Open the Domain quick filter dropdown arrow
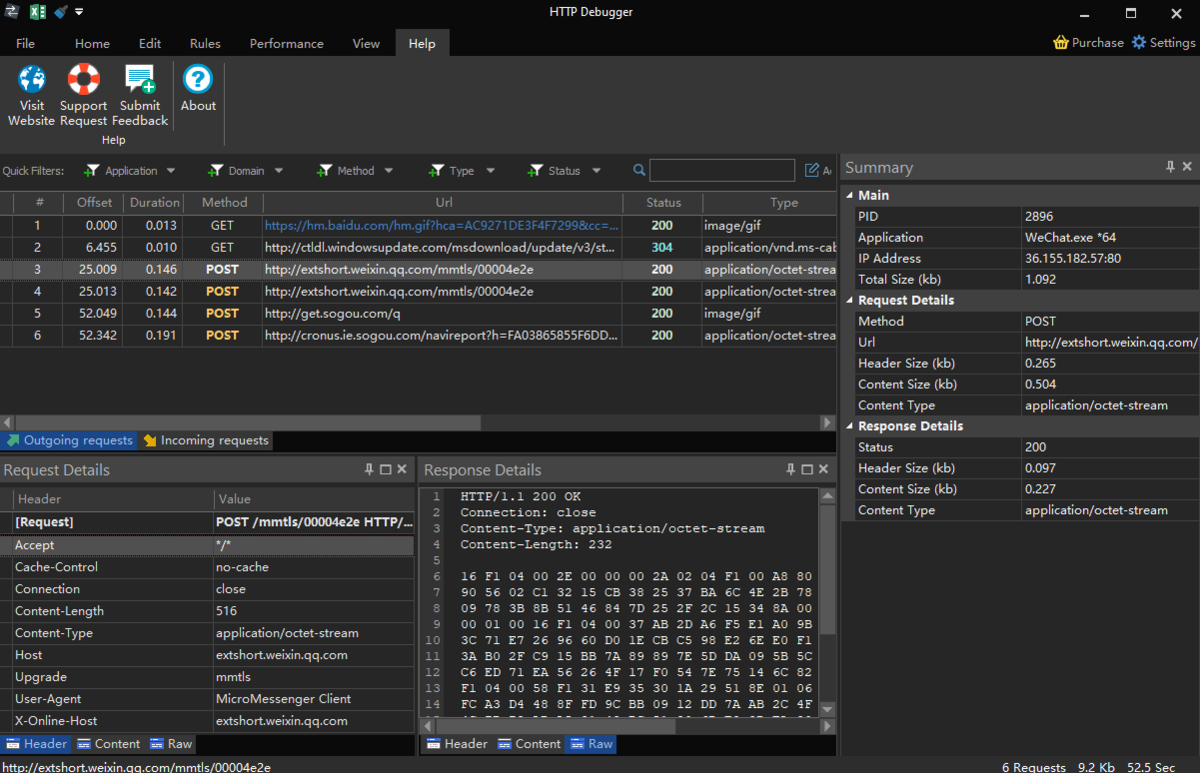Image resolution: width=1200 pixels, height=773 pixels. point(279,171)
